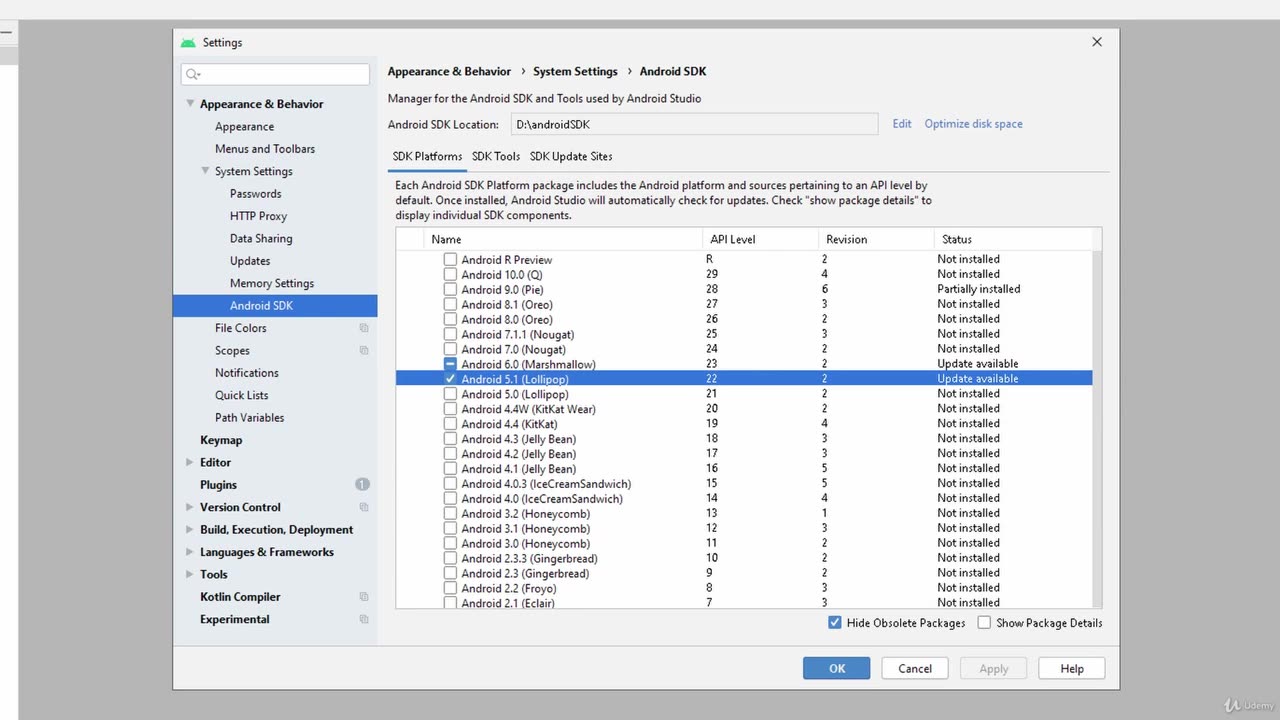Click the Apply button
The height and width of the screenshot is (720, 1280).
click(994, 669)
